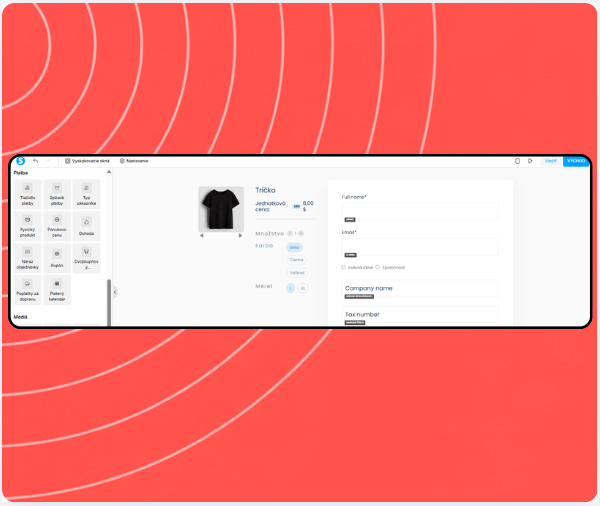The height and width of the screenshot is (506, 600).
Task: Select the Spôsob platby element
Action: click(x=57, y=194)
